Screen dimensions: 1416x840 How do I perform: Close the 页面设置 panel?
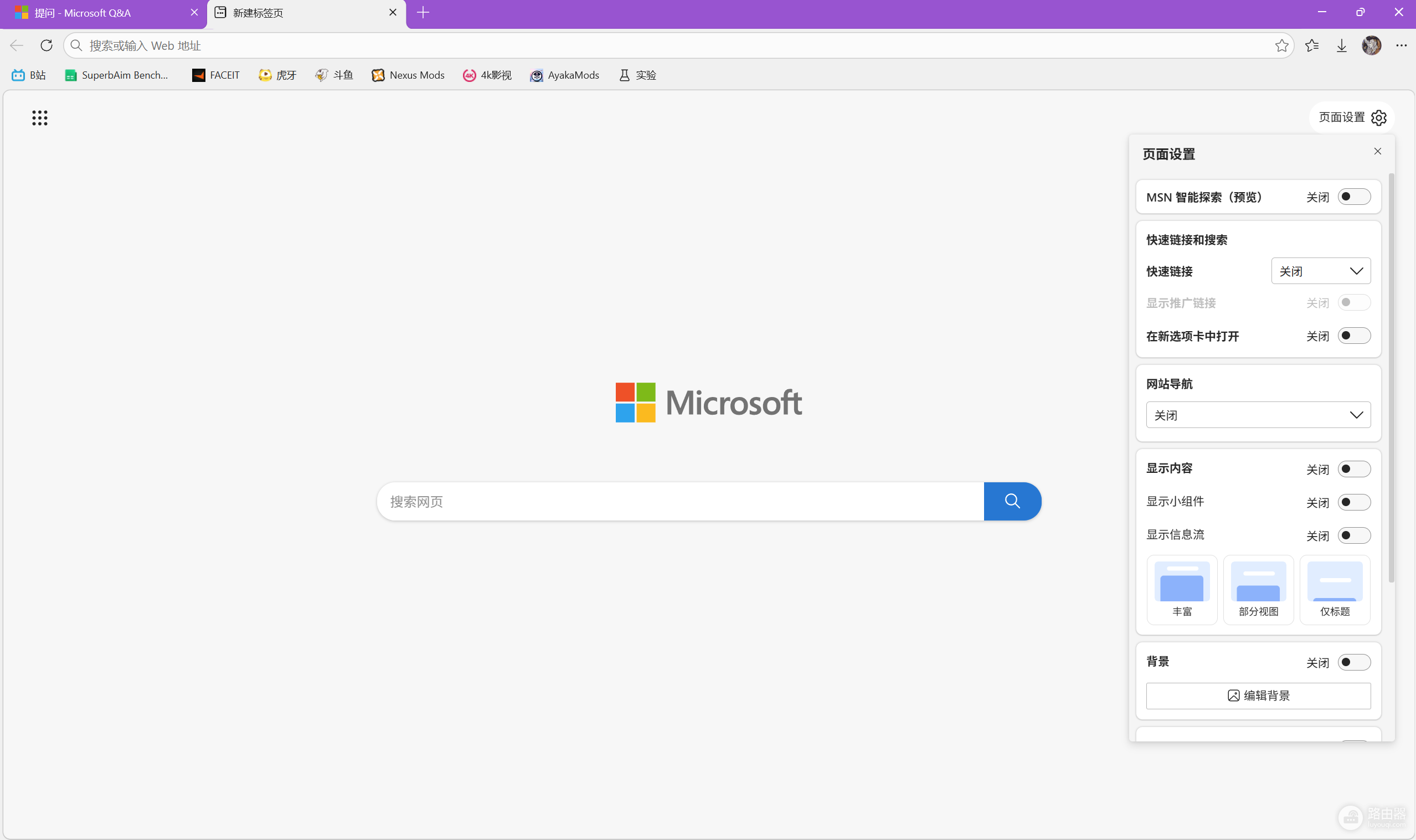(1378, 151)
